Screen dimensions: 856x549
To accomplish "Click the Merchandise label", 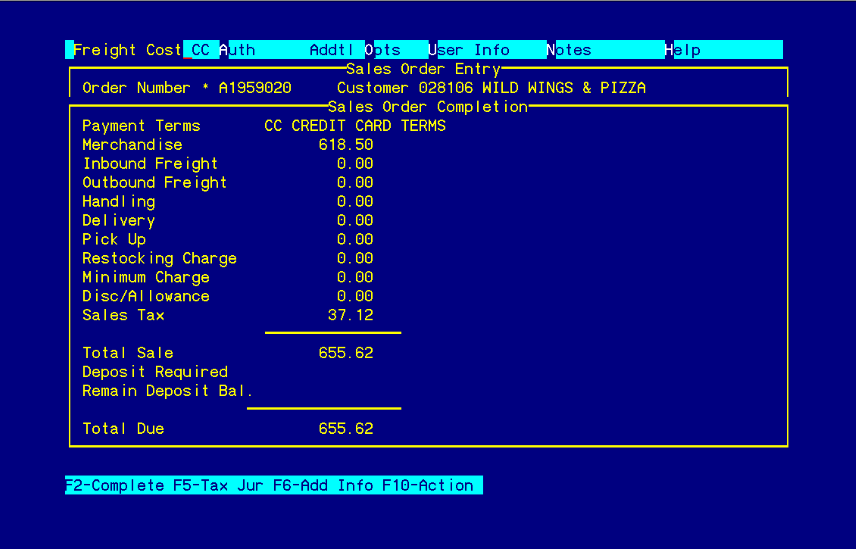I will click(132, 145).
